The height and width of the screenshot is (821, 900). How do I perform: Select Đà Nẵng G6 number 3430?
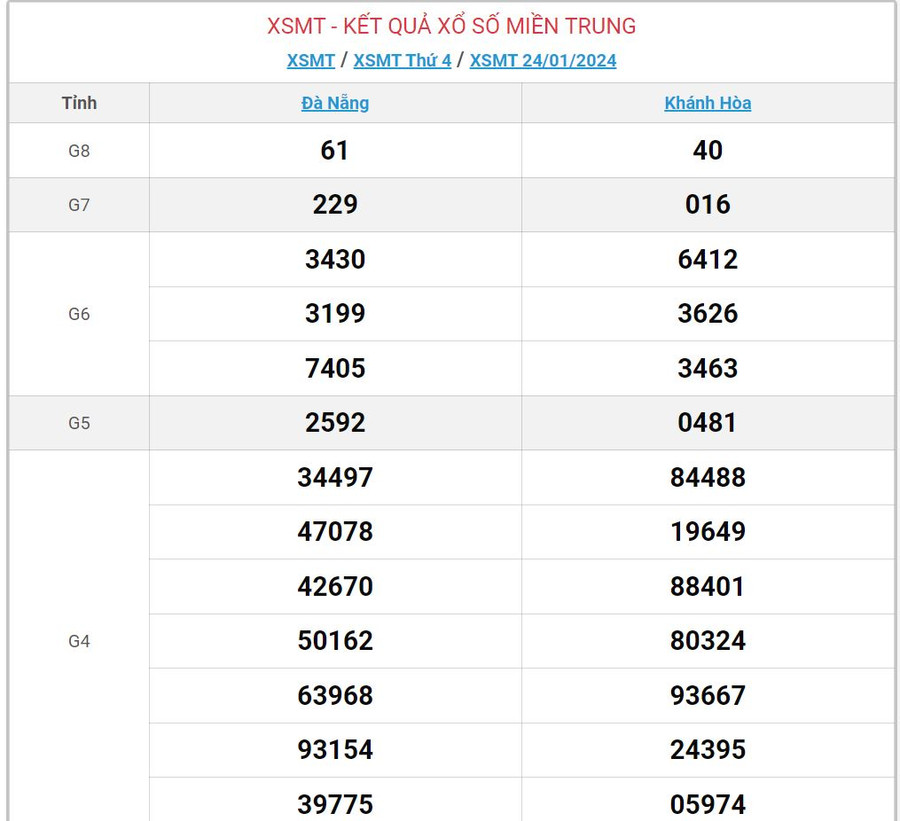pyautogui.click(x=335, y=260)
